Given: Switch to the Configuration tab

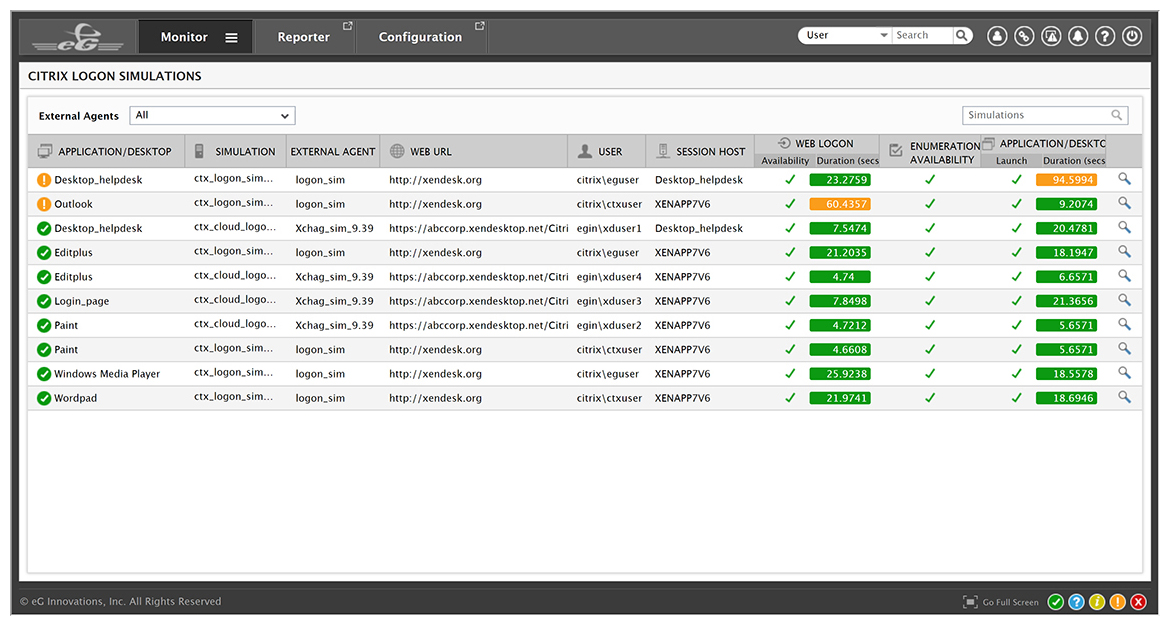Looking at the screenshot, I should click(420, 37).
